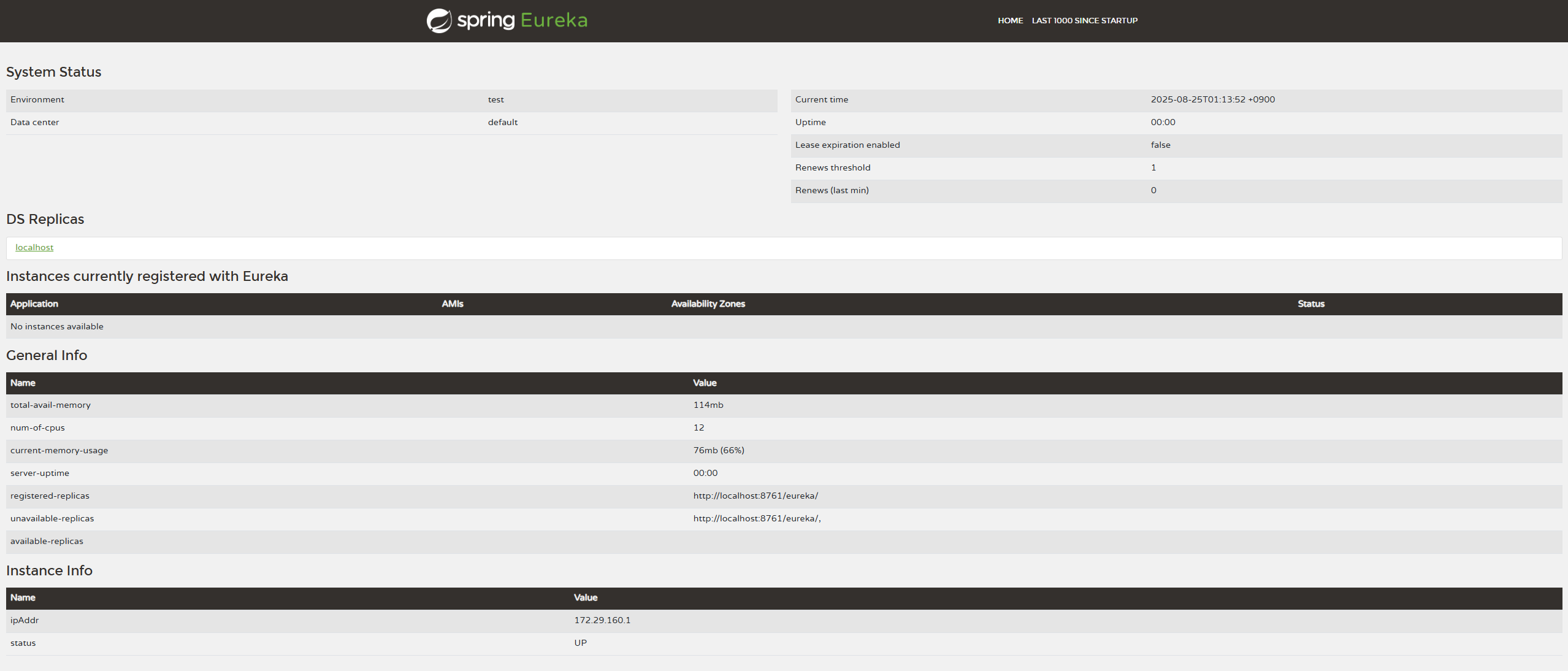Click the registered-replicas URL value
1568x671 pixels.
click(755, 496)
